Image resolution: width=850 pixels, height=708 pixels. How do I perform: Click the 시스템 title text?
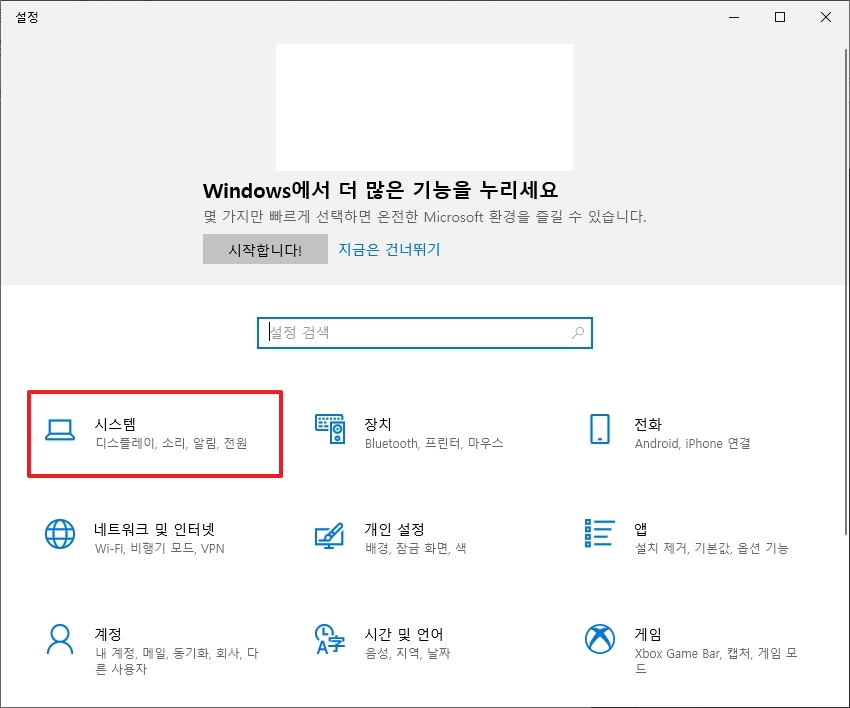click(x=115, y=424)
